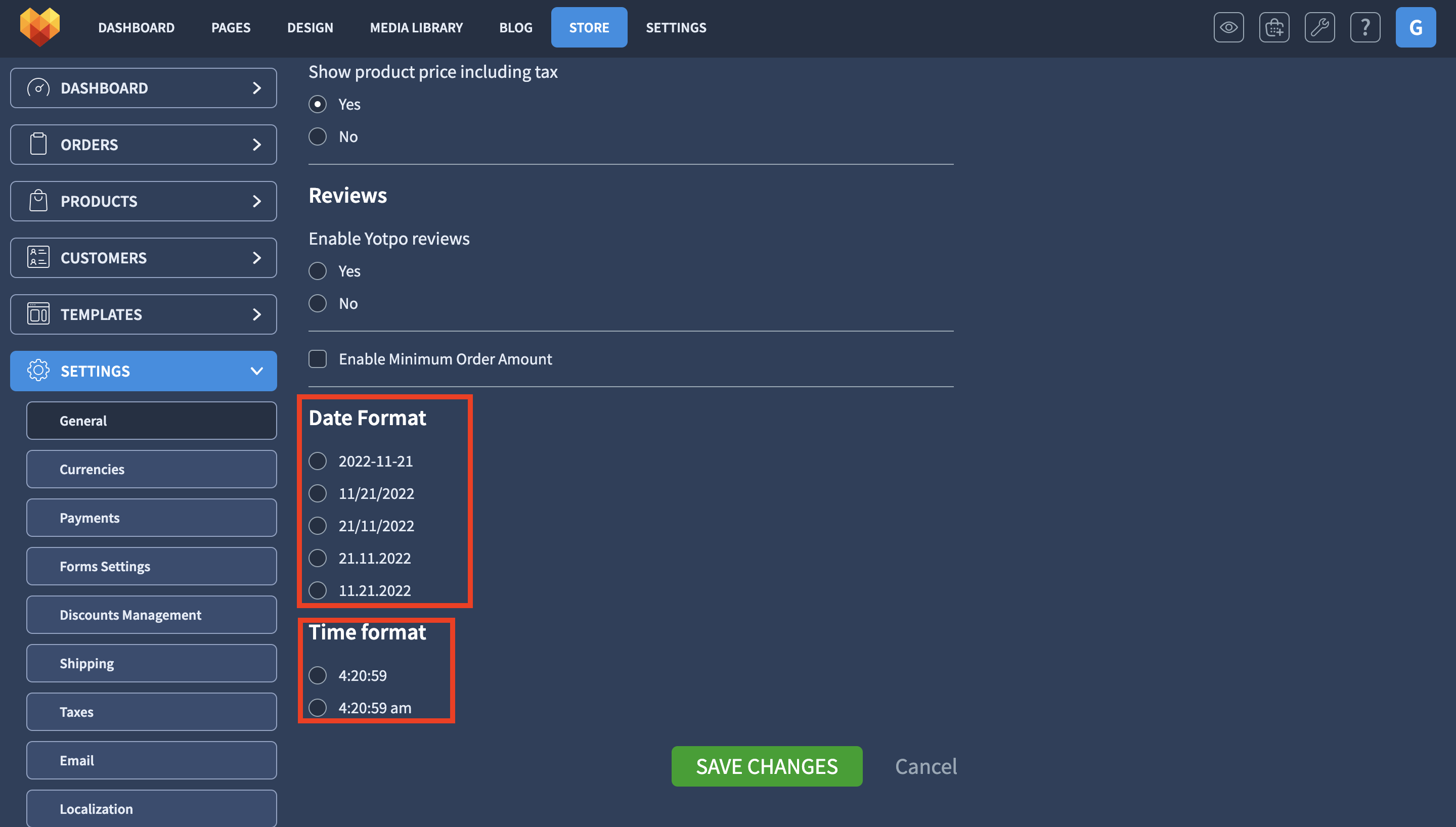The height and width of the screenshot is (827, 1456).
Task: Select Yes for price including tax
Action: click(x=317, y=104)
